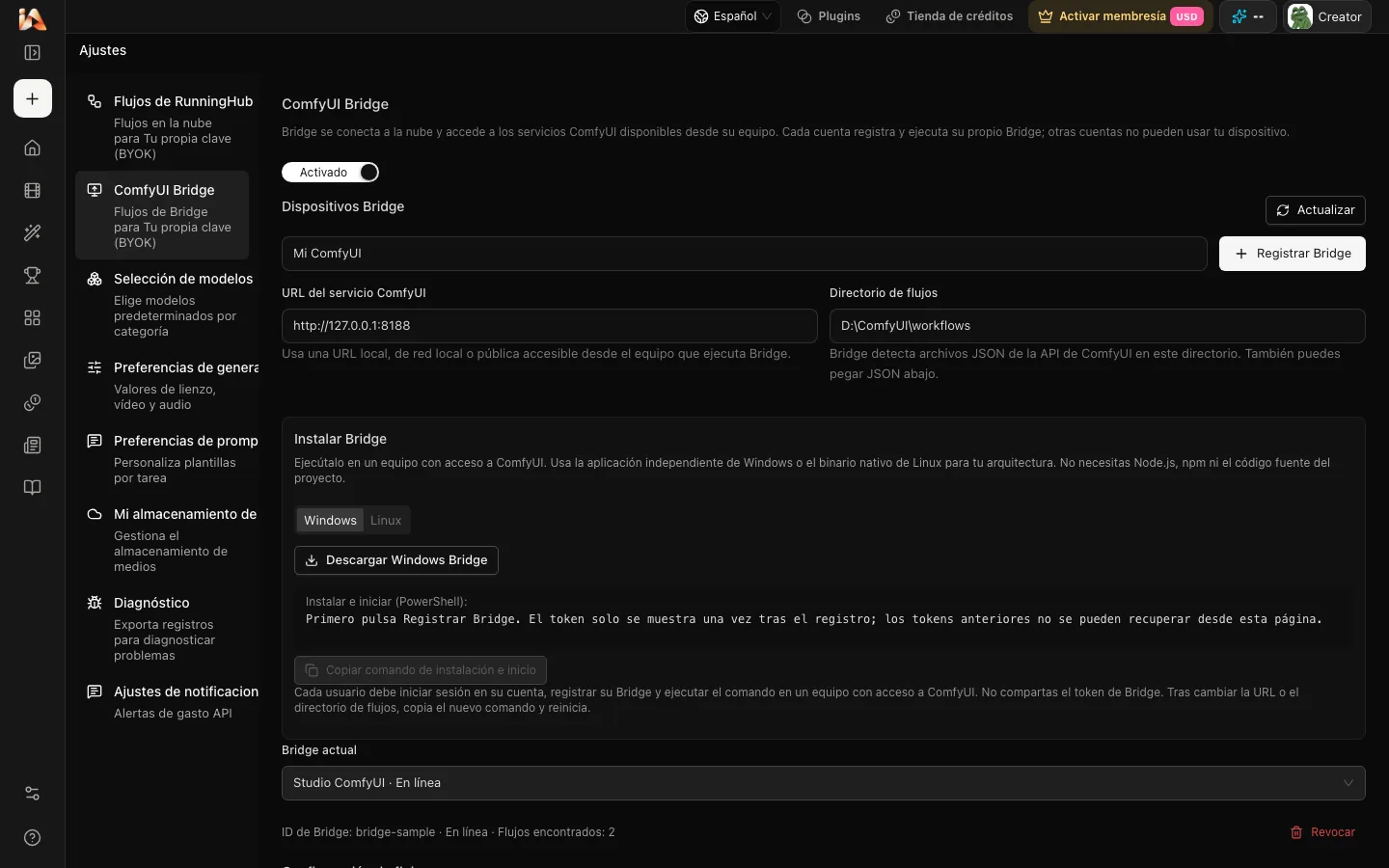Open help via the question mark icon

(x=32, y=837)
